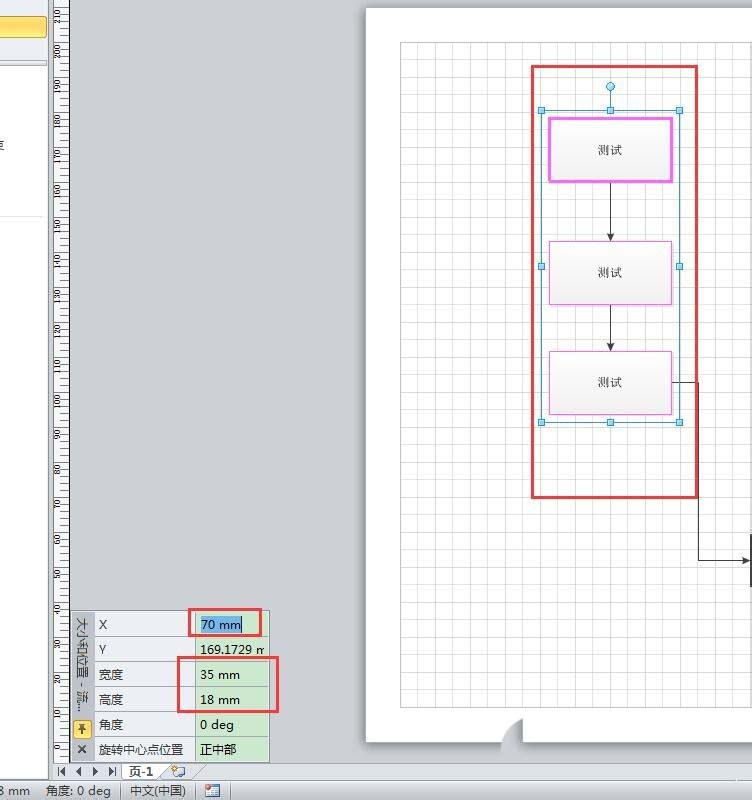Click the 角度 value 0 deg
Screen dimensions: 752x800
point(232,724)
